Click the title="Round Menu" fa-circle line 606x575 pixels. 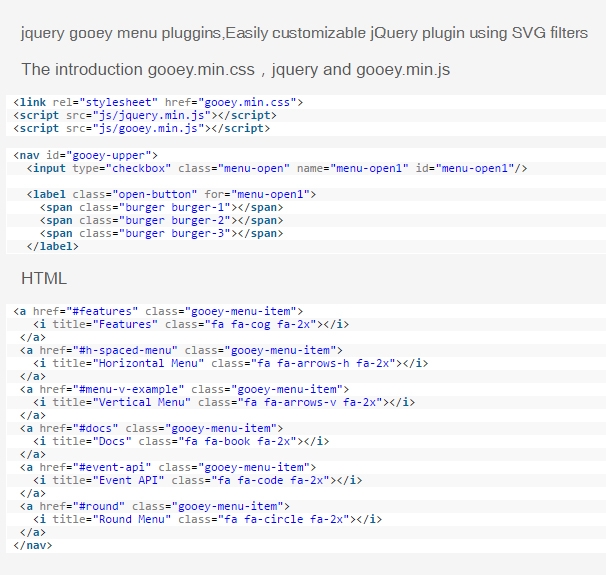[x=208, y=519]
